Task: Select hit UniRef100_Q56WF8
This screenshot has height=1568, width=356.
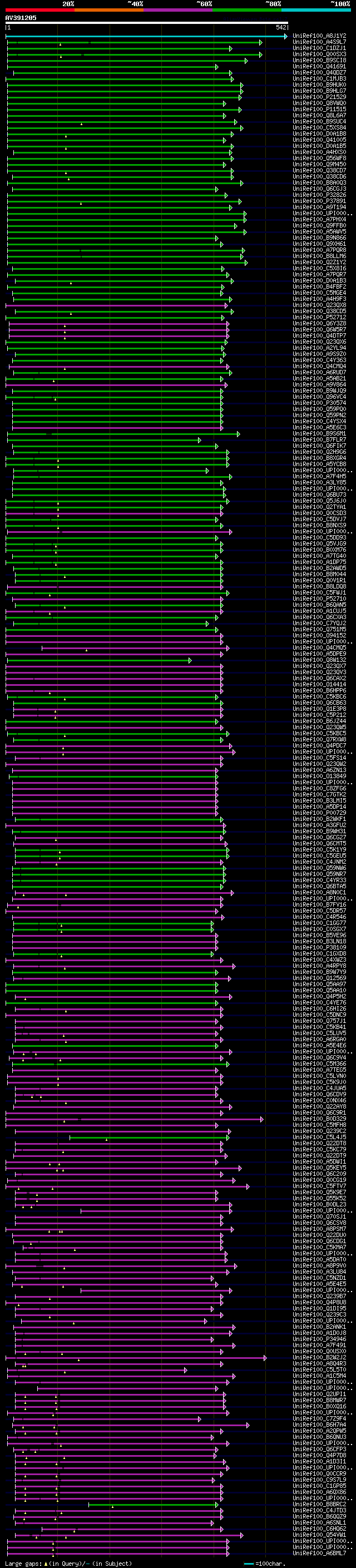Action: coord(319,159)
